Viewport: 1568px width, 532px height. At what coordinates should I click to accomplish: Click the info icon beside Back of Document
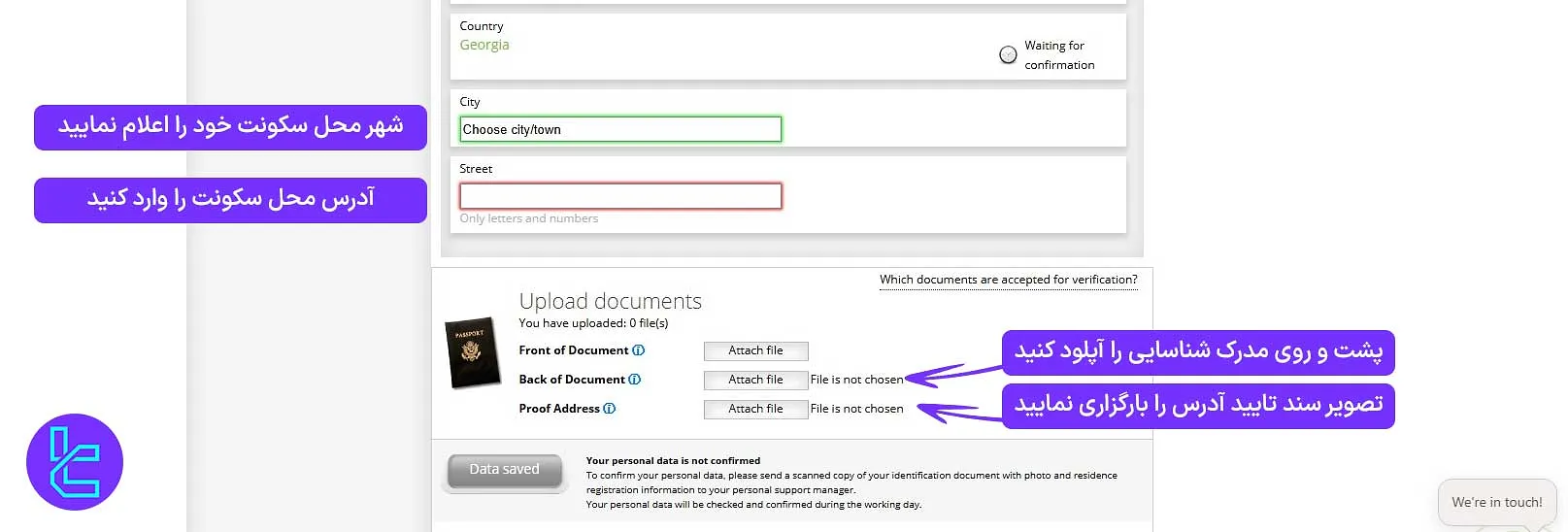click(x=634, y=380)
